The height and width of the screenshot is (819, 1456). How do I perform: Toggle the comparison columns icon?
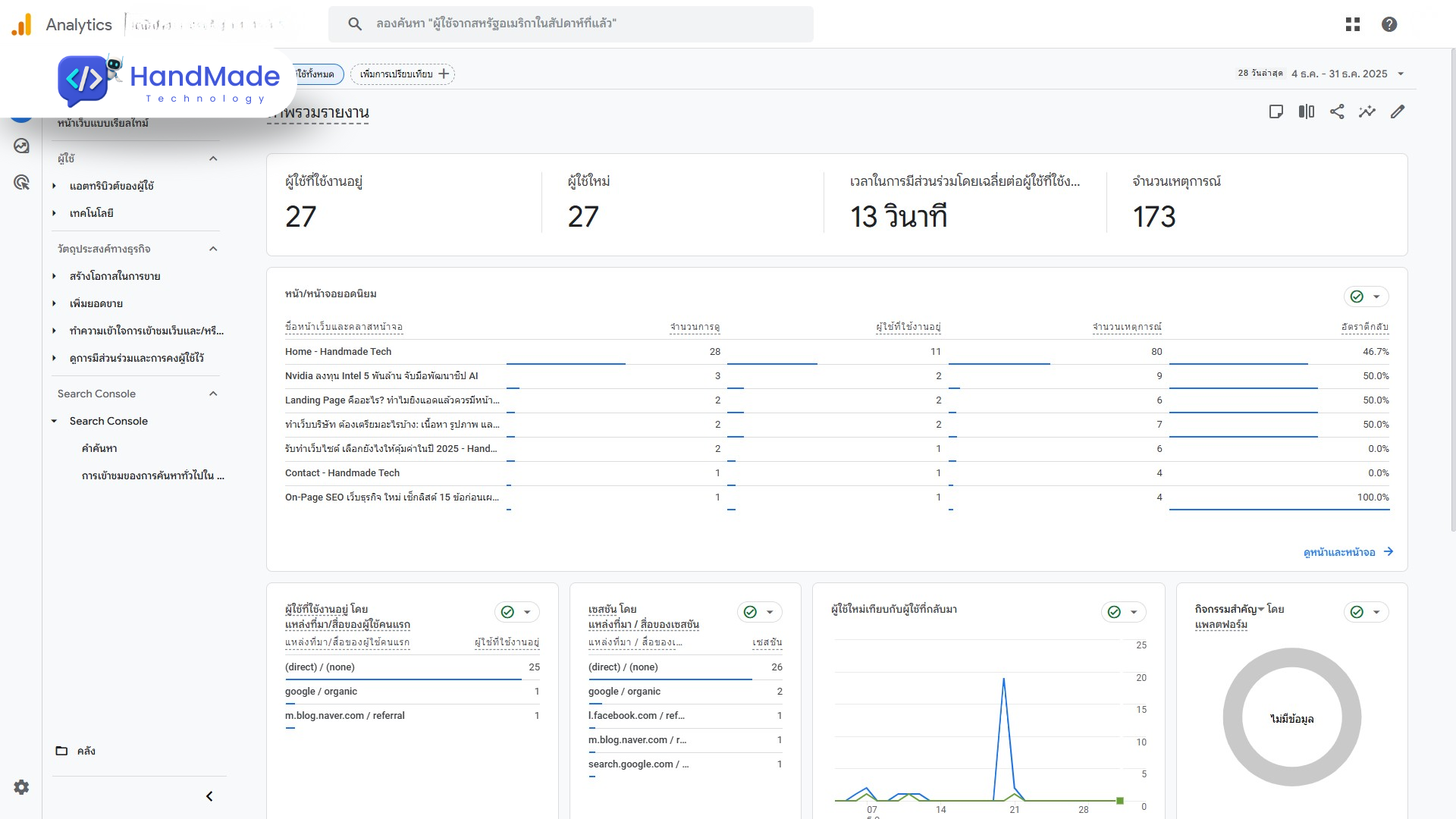click(1307, 111)
